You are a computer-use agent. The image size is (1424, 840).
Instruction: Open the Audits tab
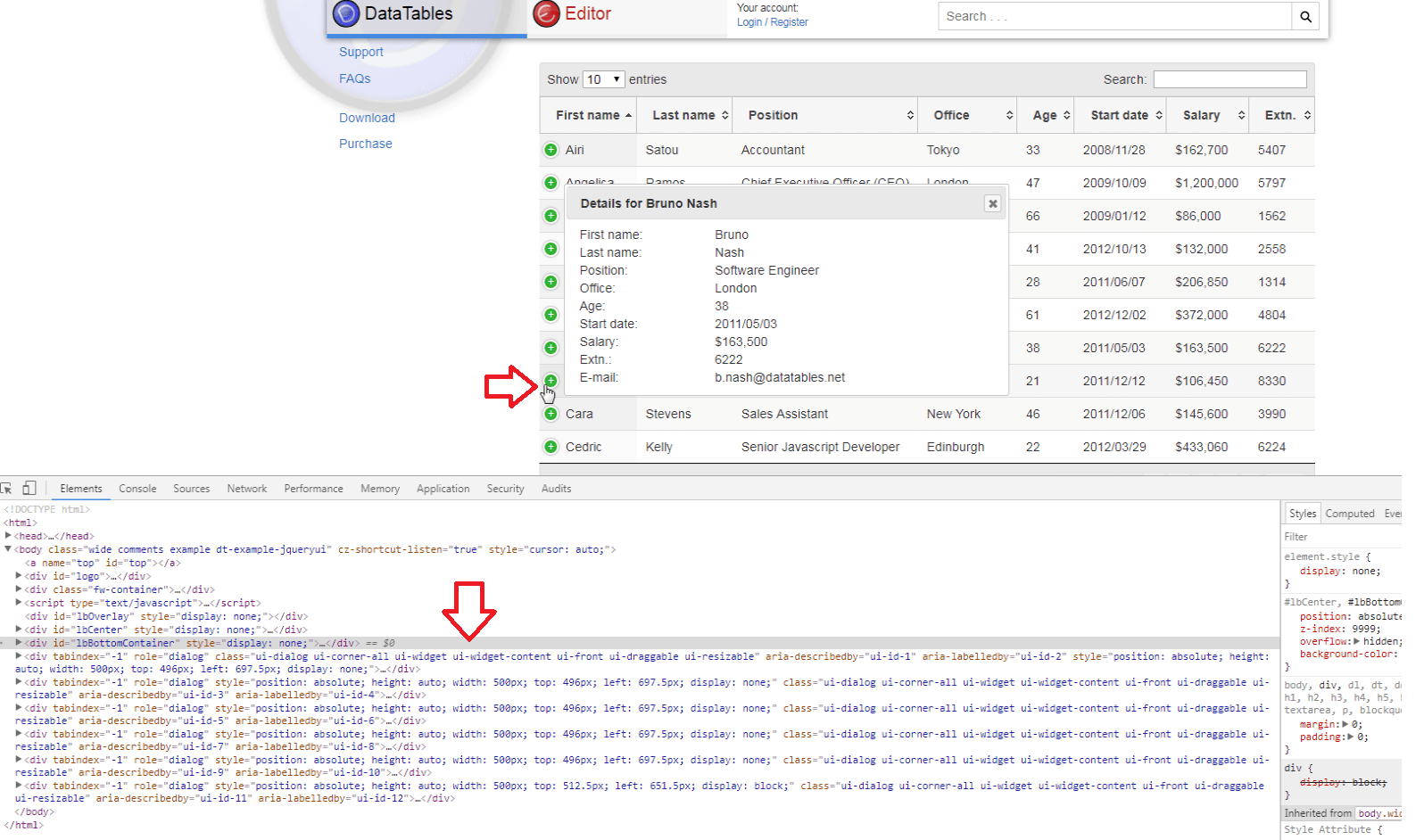click(x=556, y=489)
